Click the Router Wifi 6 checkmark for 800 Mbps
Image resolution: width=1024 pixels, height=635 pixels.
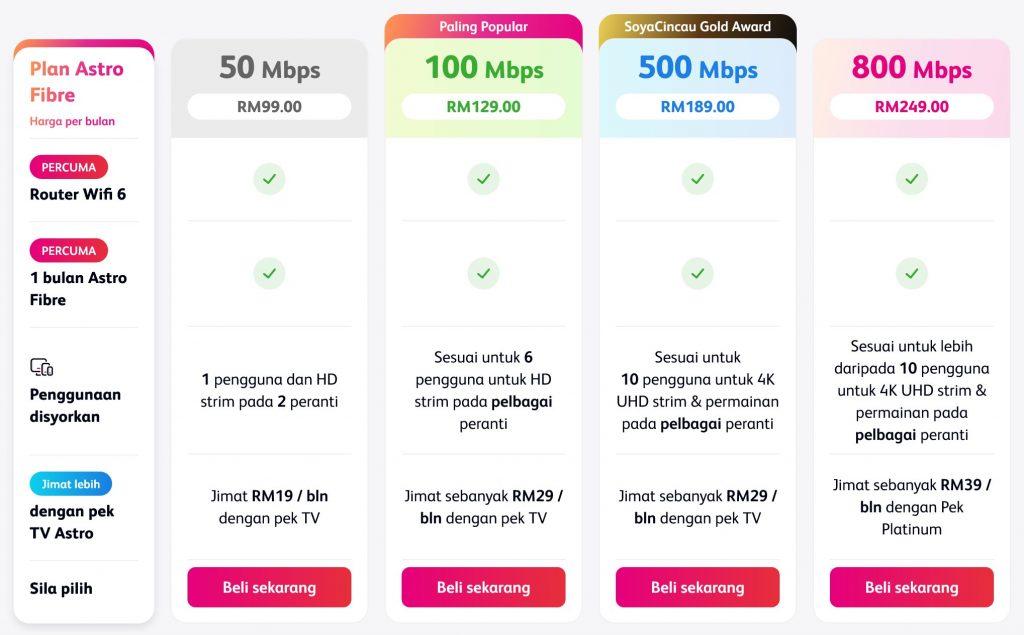912,179
